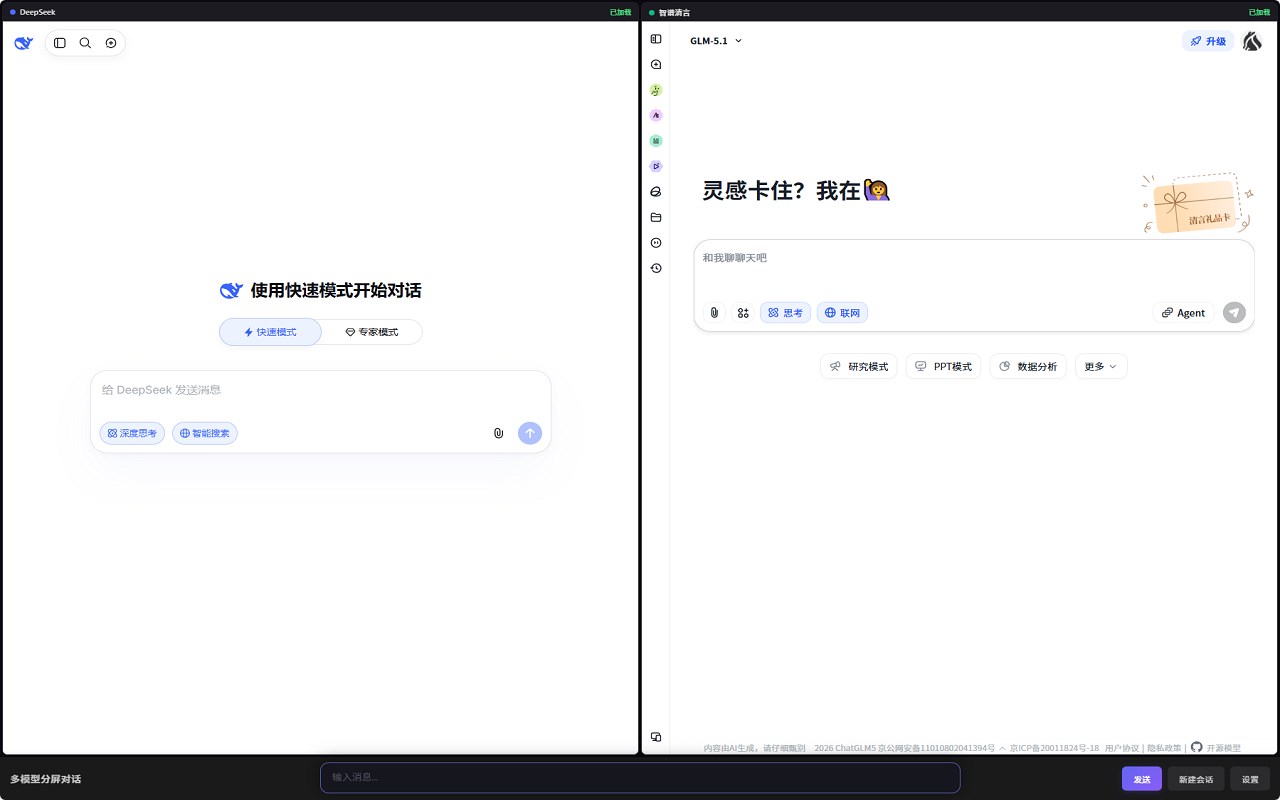Open the pink round agent icon in sidebar
This screenshot has width=1280, height=800.
656,115
